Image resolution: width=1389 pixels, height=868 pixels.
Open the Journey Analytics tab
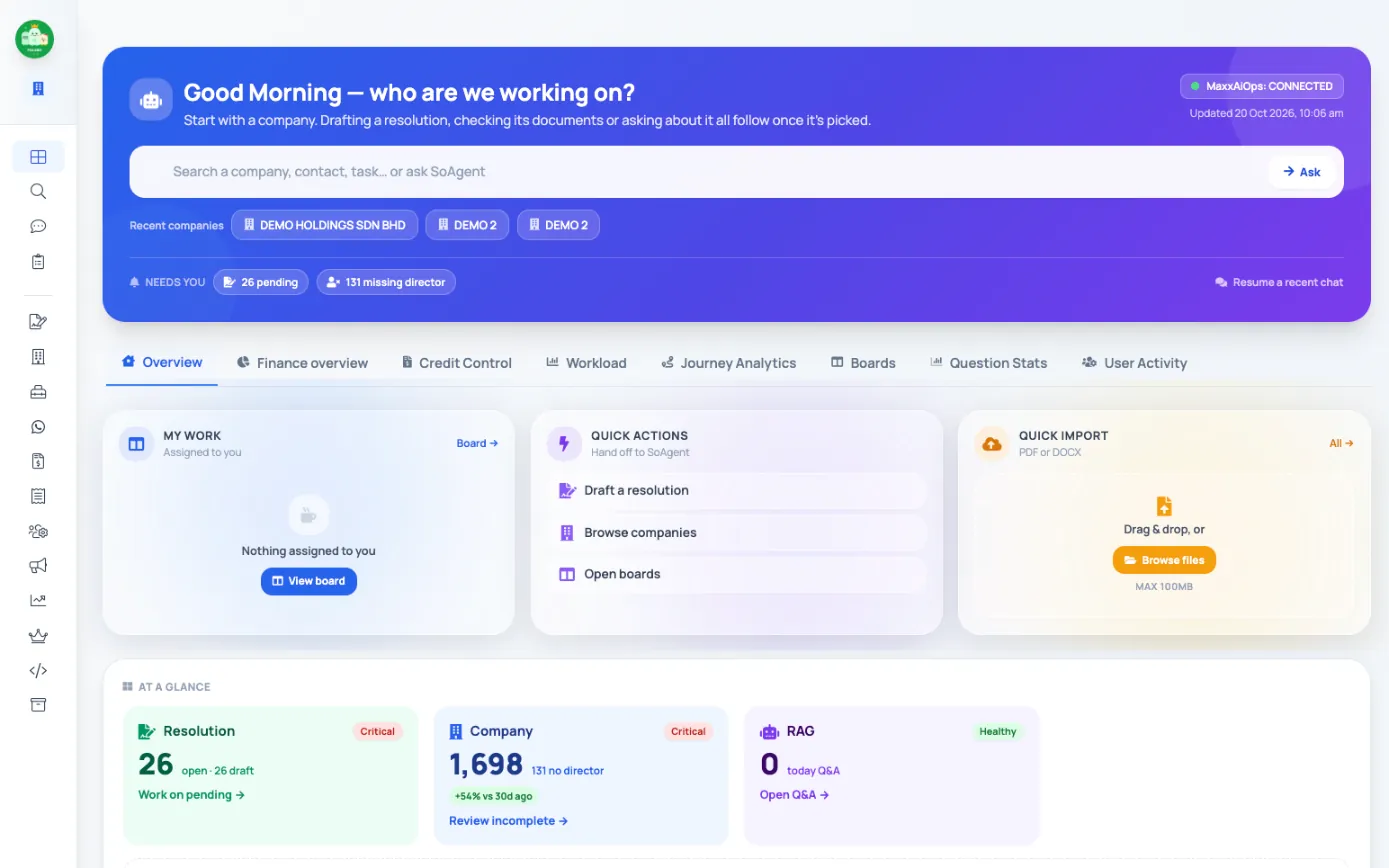click(729, 363)
